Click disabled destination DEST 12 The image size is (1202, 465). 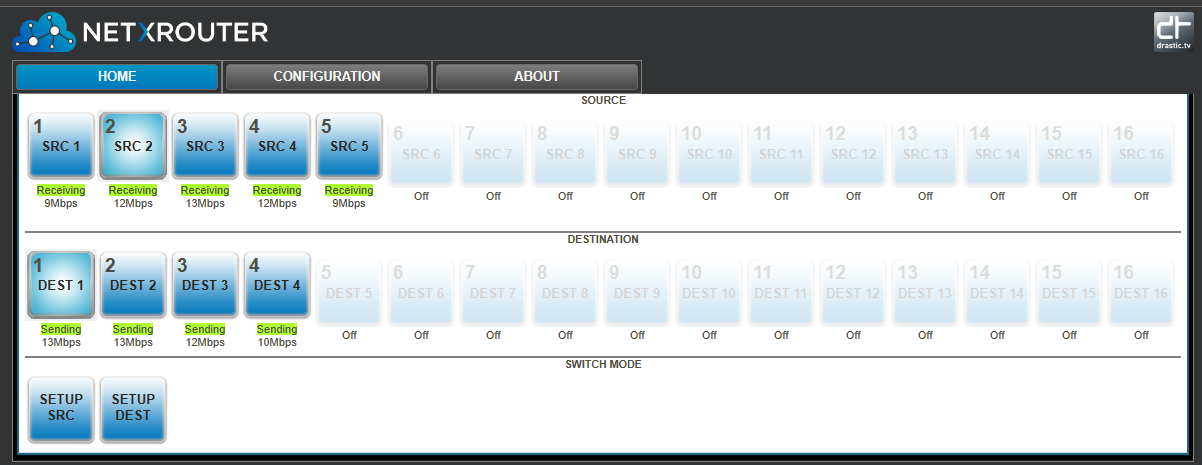853,292
